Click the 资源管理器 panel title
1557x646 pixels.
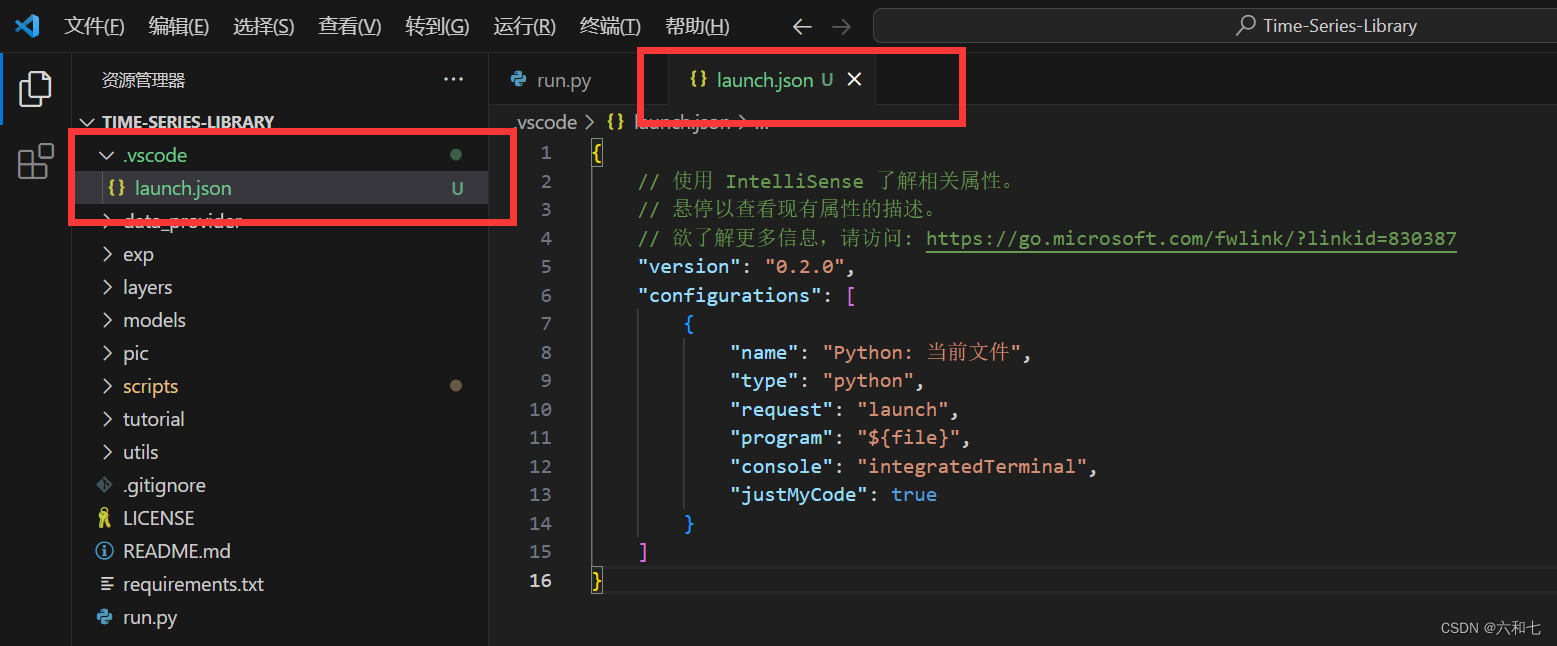(143, 80)
